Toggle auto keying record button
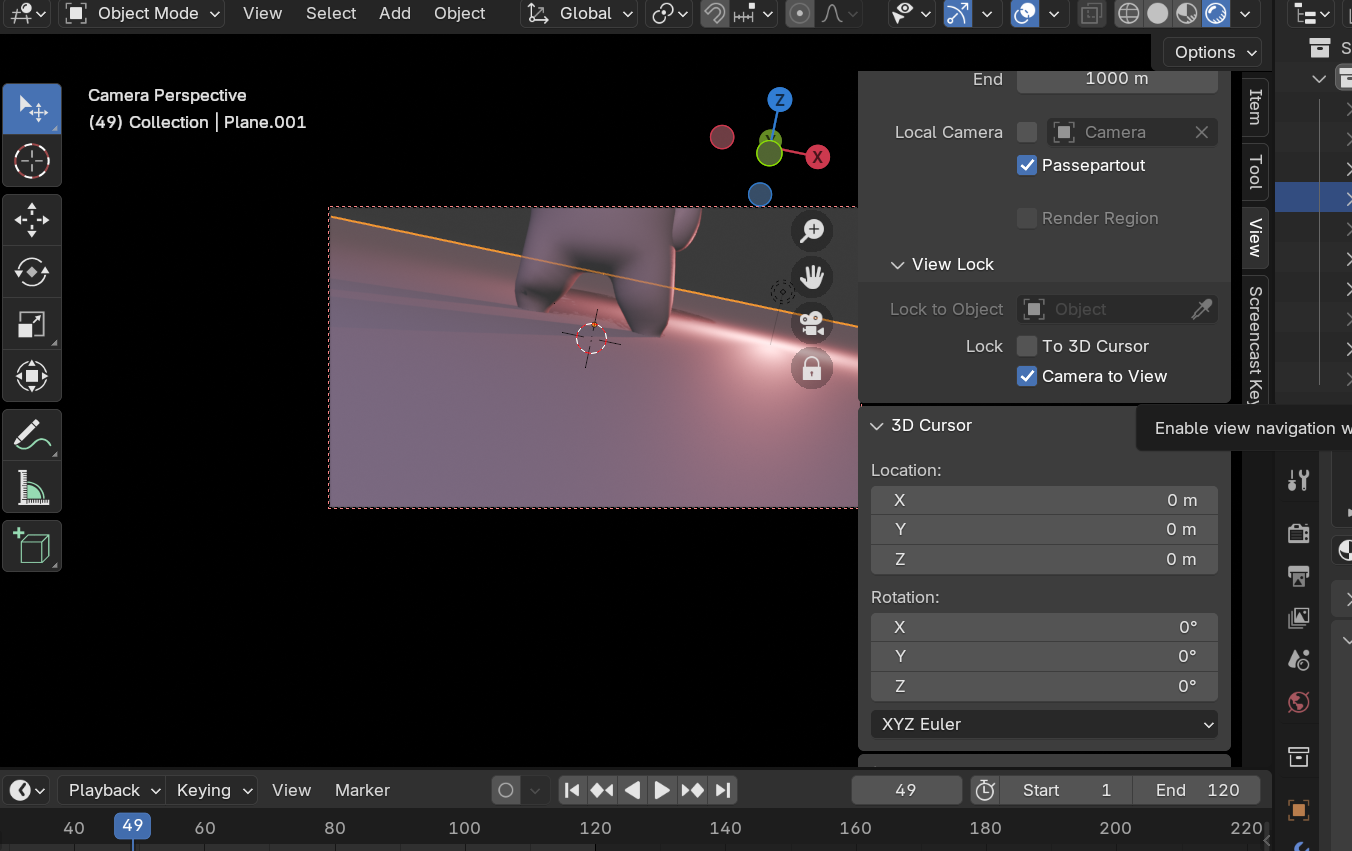Viewport: 1352px width, 851px height. pos(506,790)
